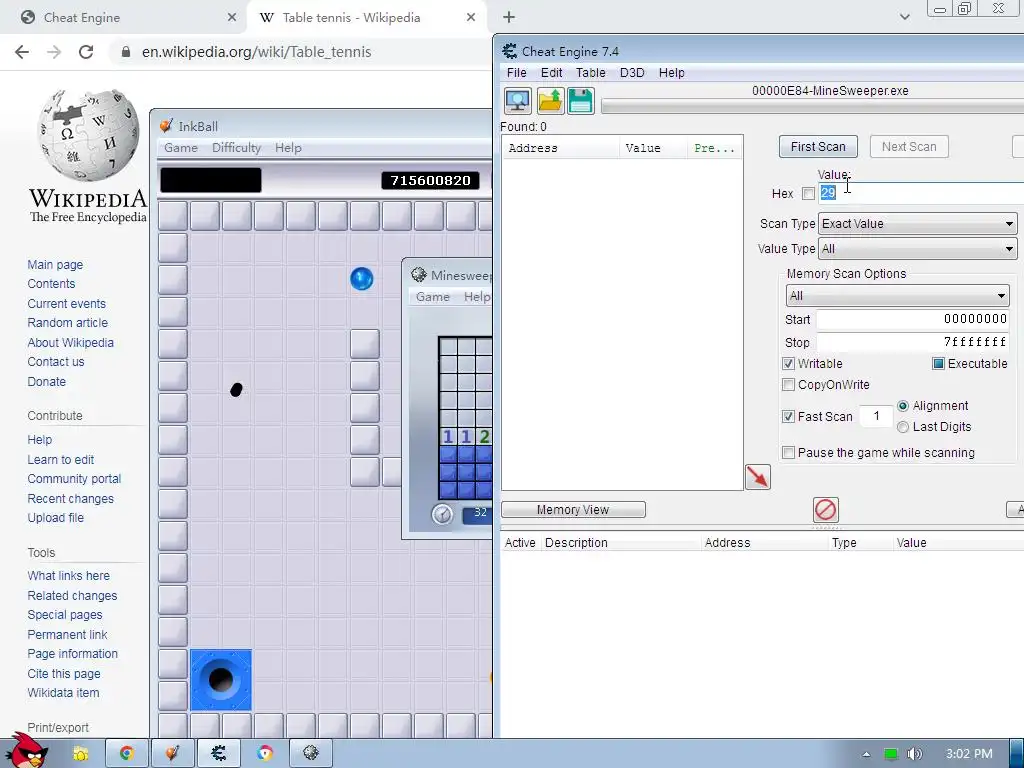
Task: Open the Memory Scan Options region dropdown
Action: coord(897,296)
